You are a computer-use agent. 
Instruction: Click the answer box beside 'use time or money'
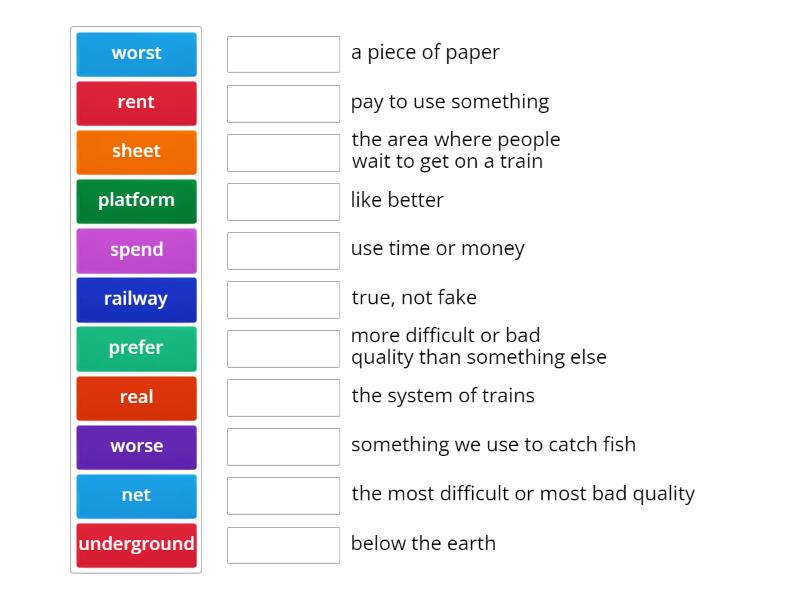(283, 250)
